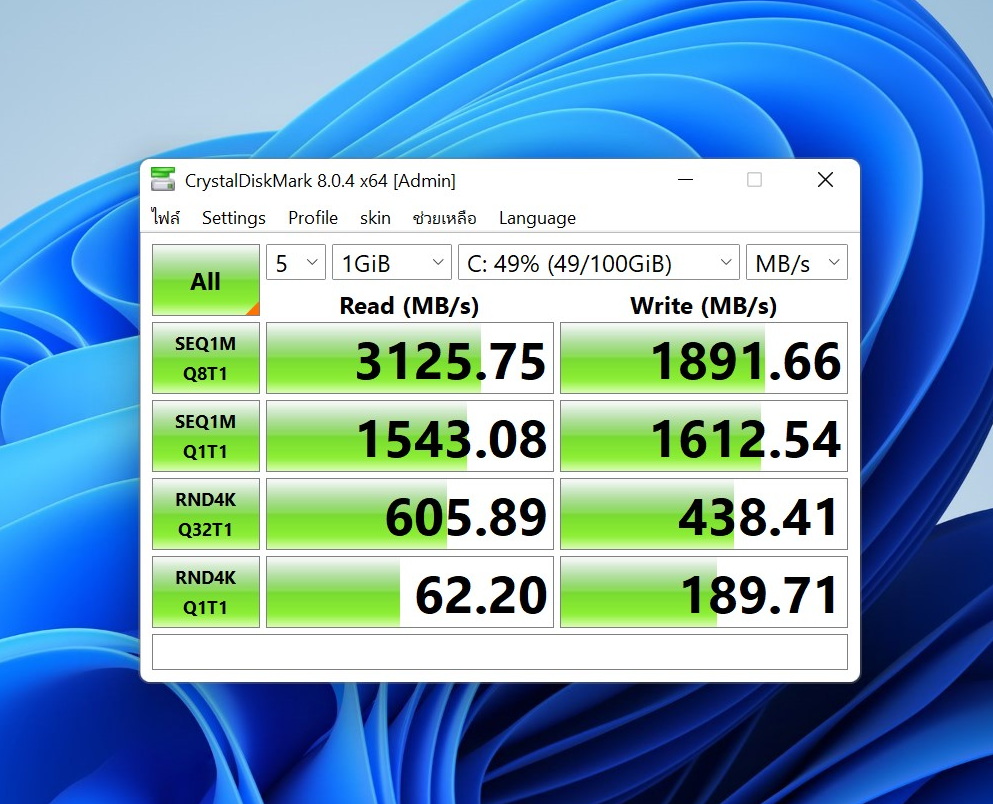The height and width of the screenshot is (804, 993).
Task: Click the Write (MB/s) column header
Action: click(703, 306)
